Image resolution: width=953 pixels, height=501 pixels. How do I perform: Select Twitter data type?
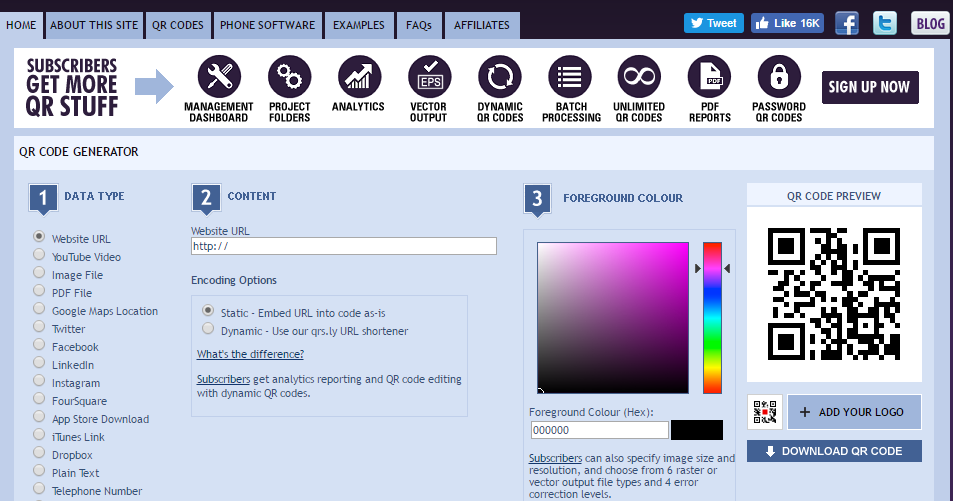pos(39,327)
